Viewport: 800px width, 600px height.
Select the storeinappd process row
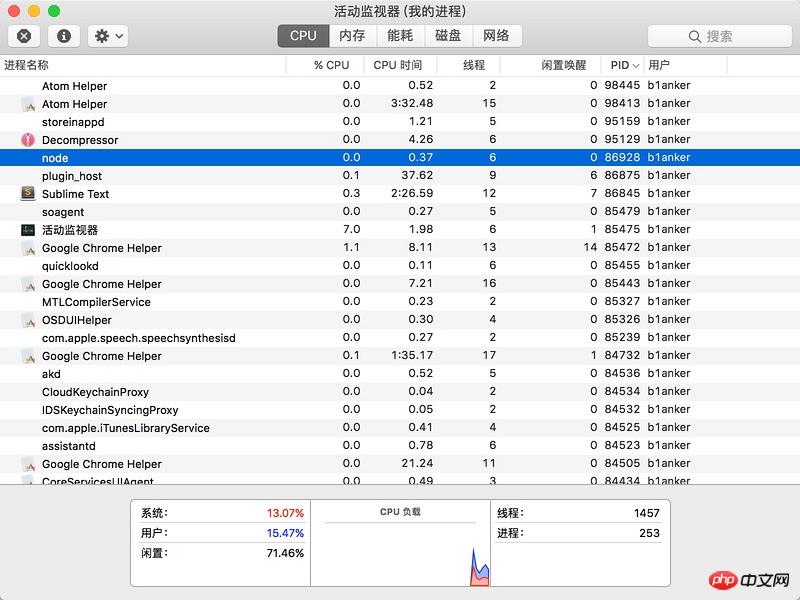(400, 121)
